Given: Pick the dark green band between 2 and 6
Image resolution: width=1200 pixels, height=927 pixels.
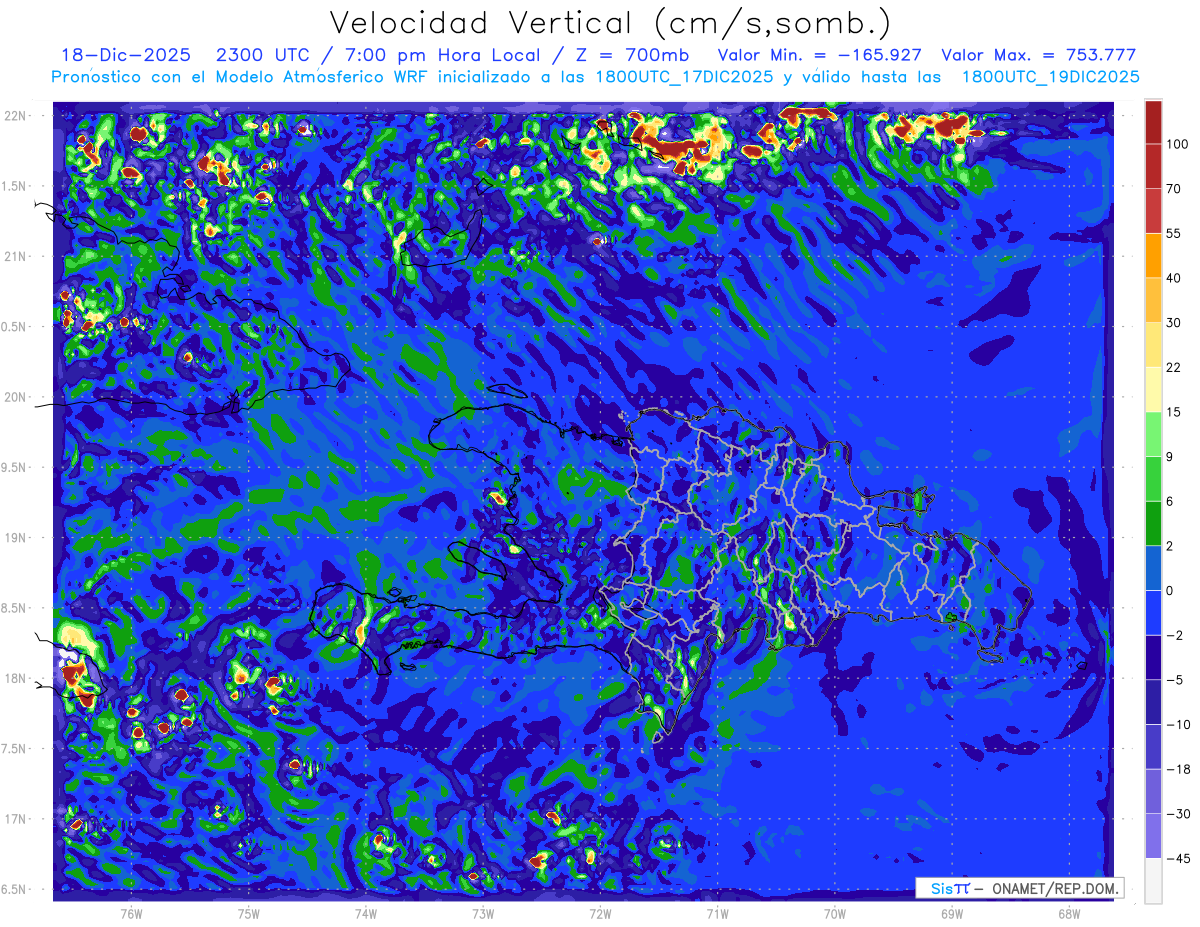Looking at the screenshot, I should pos(1153,522).
